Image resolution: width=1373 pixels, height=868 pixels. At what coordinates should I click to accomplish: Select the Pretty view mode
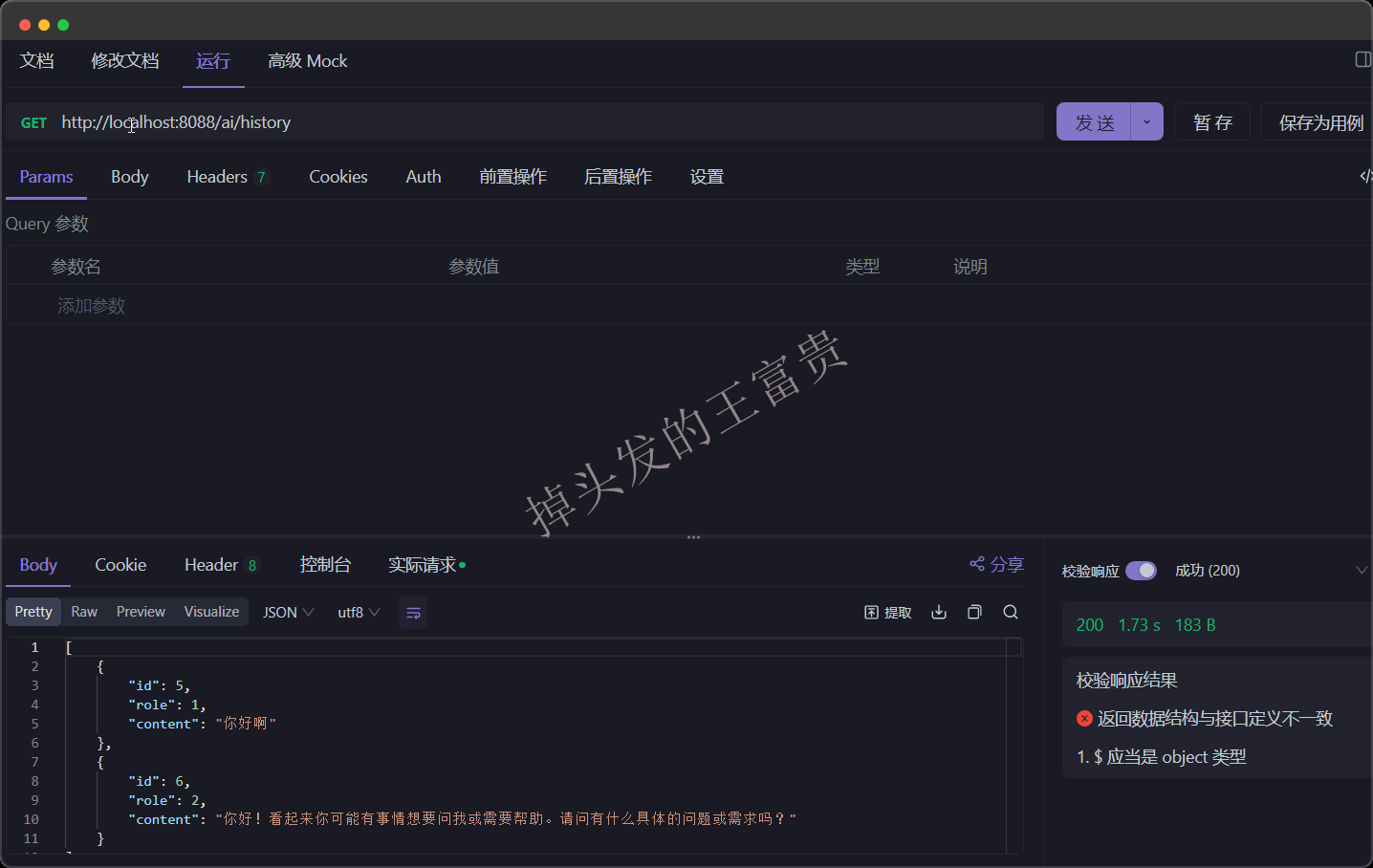33,612
